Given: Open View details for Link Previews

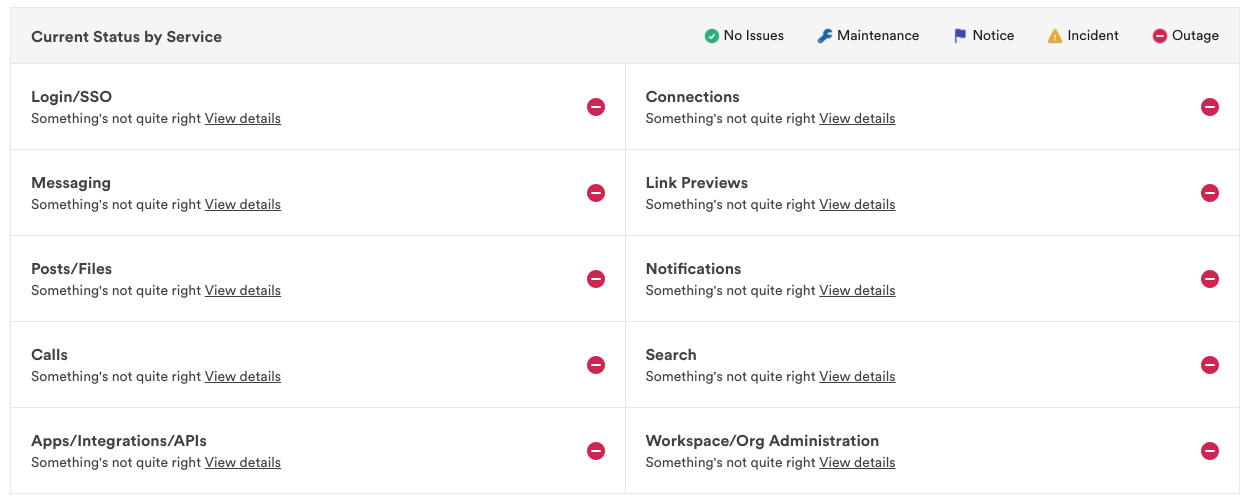Looking at the screenshot, I should [x=857, y=204].
